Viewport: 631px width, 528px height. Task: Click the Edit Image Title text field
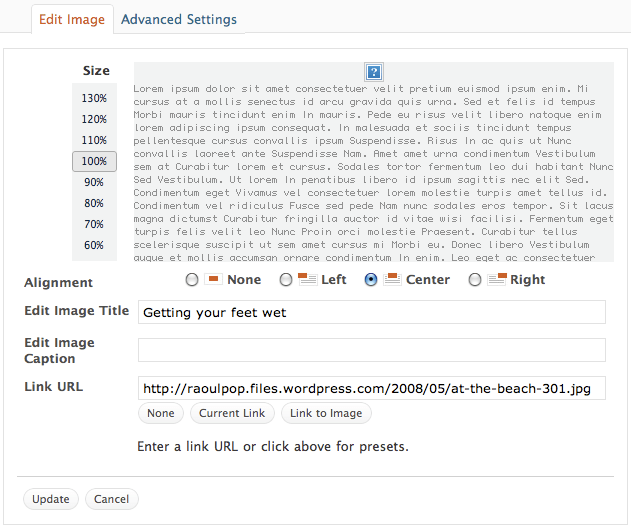pos(371,312)
